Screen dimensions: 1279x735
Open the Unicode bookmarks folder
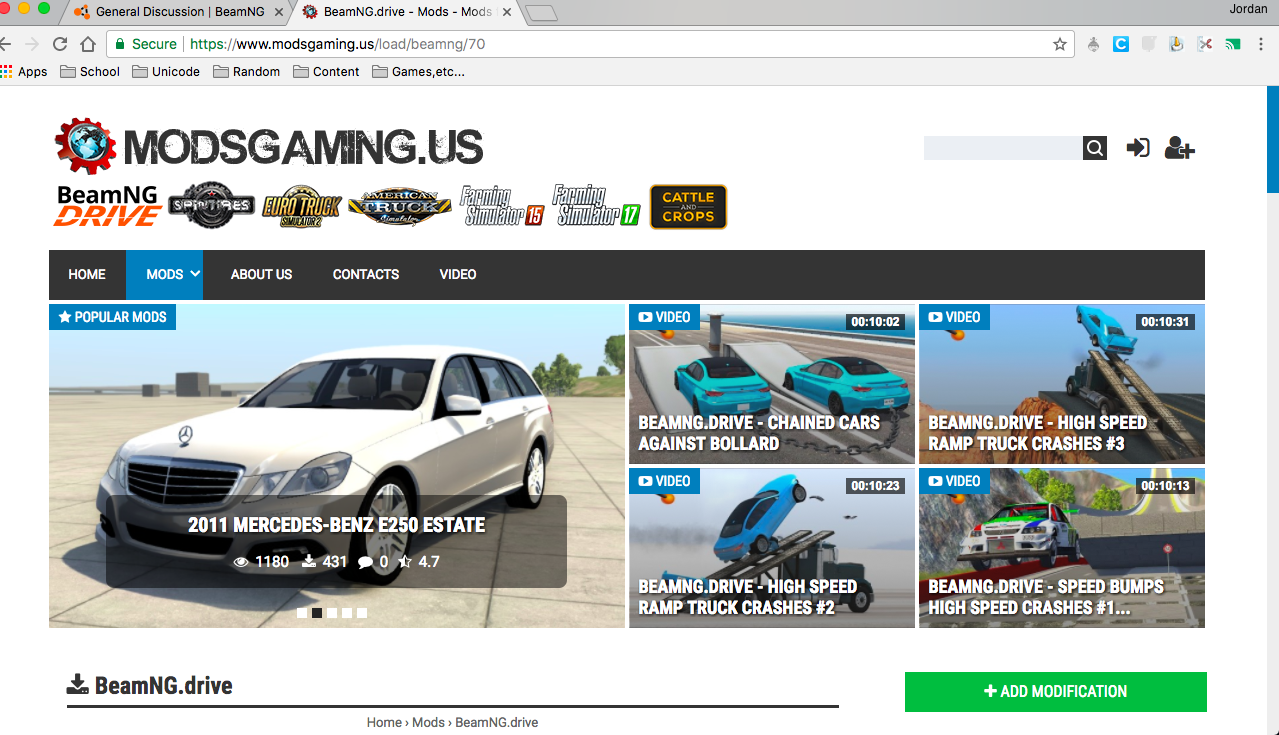pyautogui.click(x=166, y=72)
